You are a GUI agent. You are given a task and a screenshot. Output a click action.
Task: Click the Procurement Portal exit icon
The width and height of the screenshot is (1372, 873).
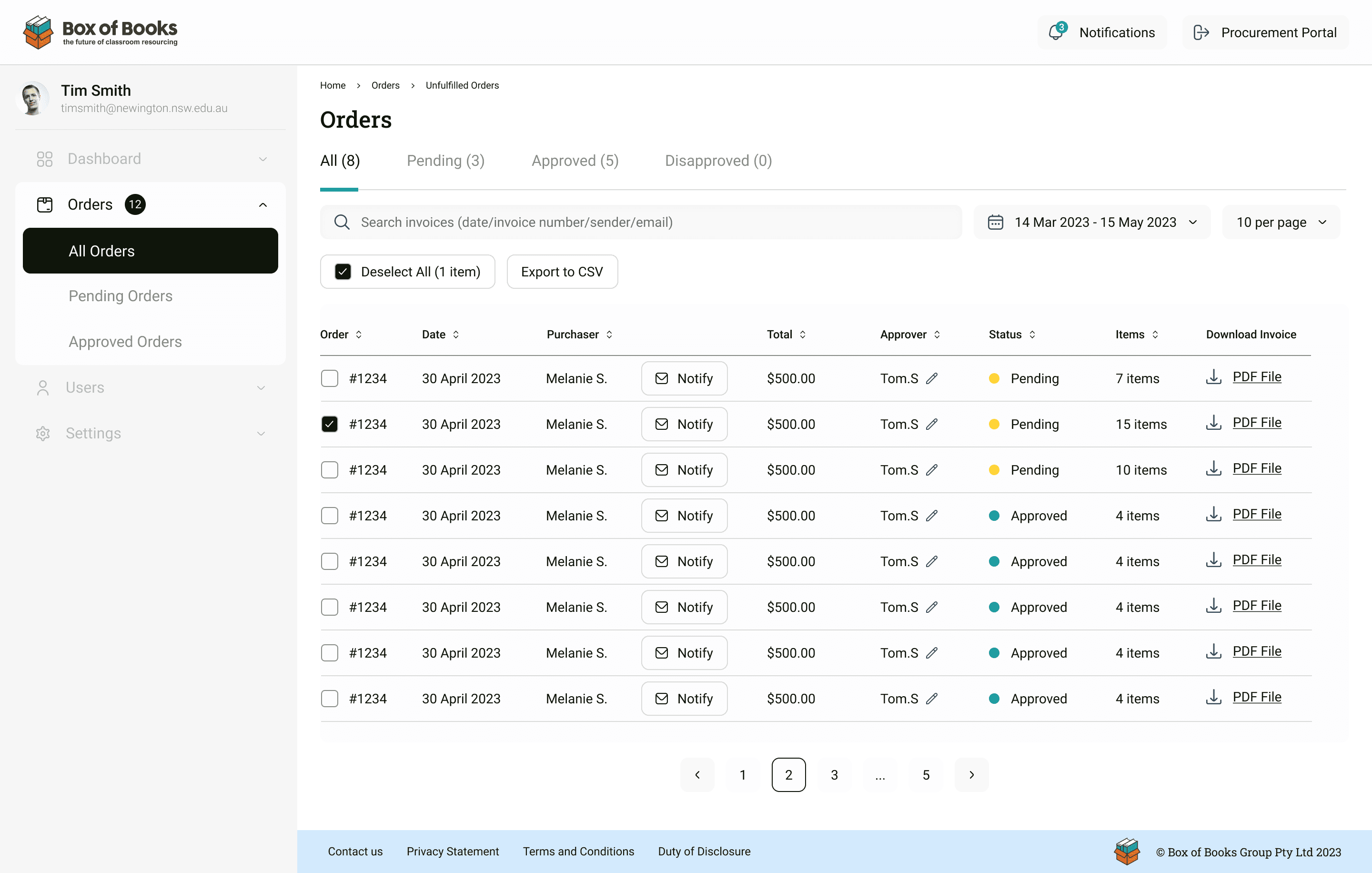1201,32
